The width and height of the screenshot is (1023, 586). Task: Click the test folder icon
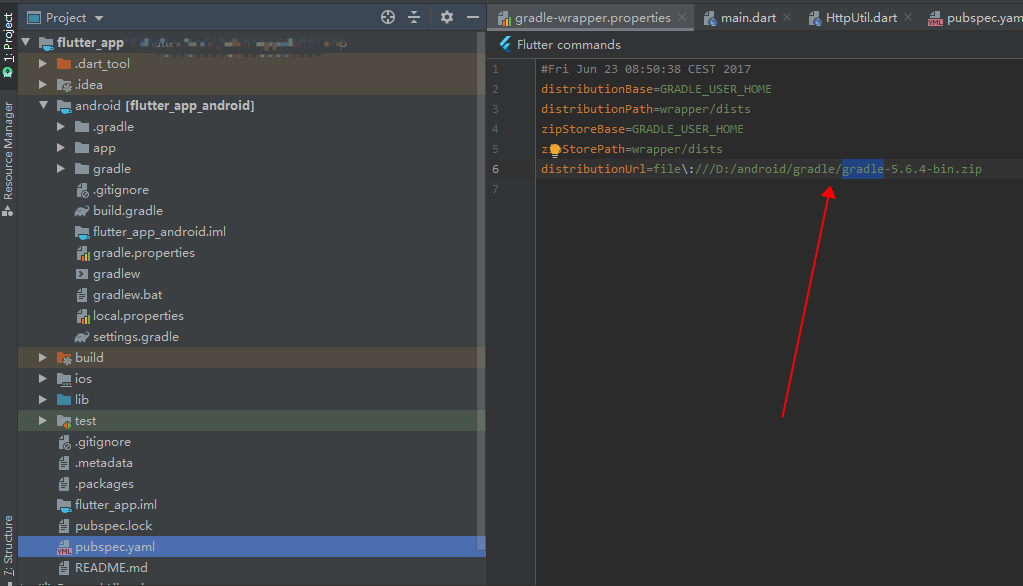[x=64, y=421]
